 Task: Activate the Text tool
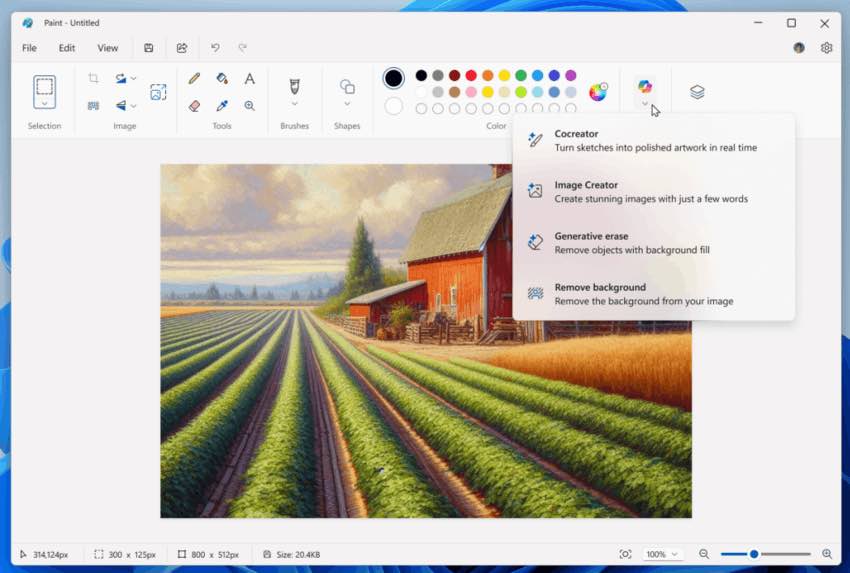(x=249, y=78)
